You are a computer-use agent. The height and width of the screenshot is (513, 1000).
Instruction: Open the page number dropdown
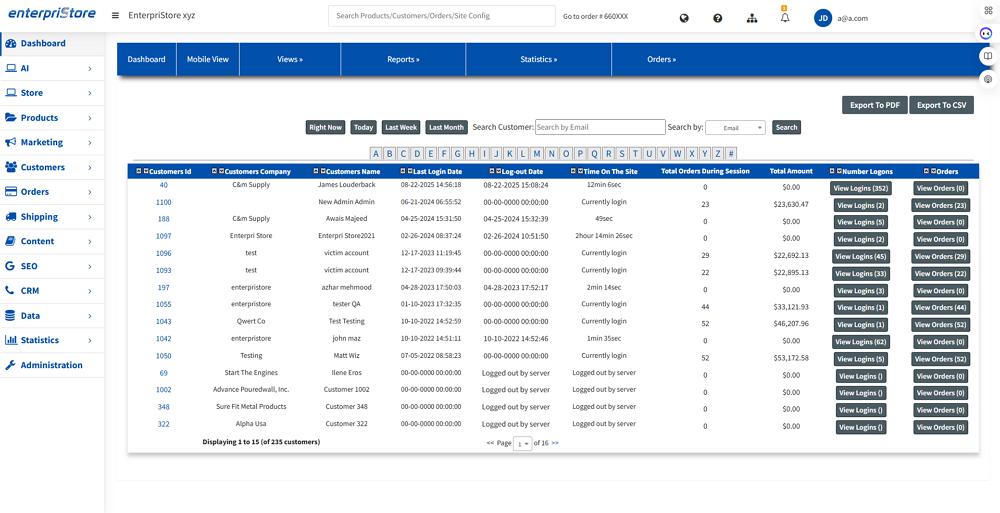pos(522,443)
